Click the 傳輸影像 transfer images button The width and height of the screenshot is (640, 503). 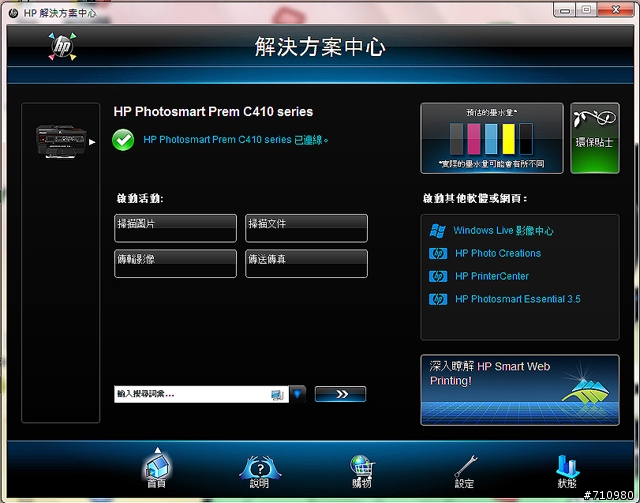176,264
